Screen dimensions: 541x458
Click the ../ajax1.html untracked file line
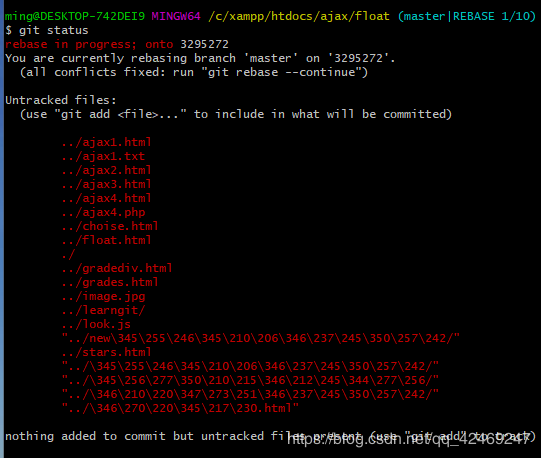pyautogui.click(x=106, y=142)
